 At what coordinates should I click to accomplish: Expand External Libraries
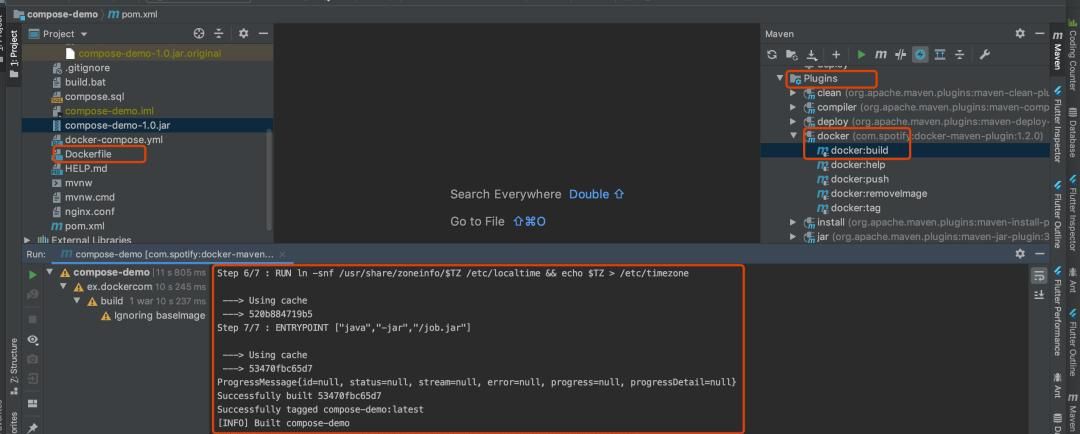point(27,240)
